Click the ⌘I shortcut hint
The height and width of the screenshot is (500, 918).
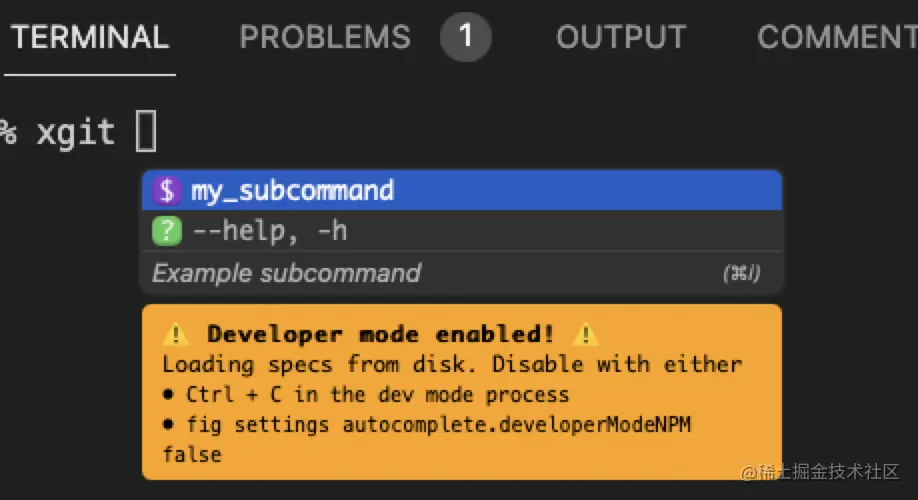point(741,273)
